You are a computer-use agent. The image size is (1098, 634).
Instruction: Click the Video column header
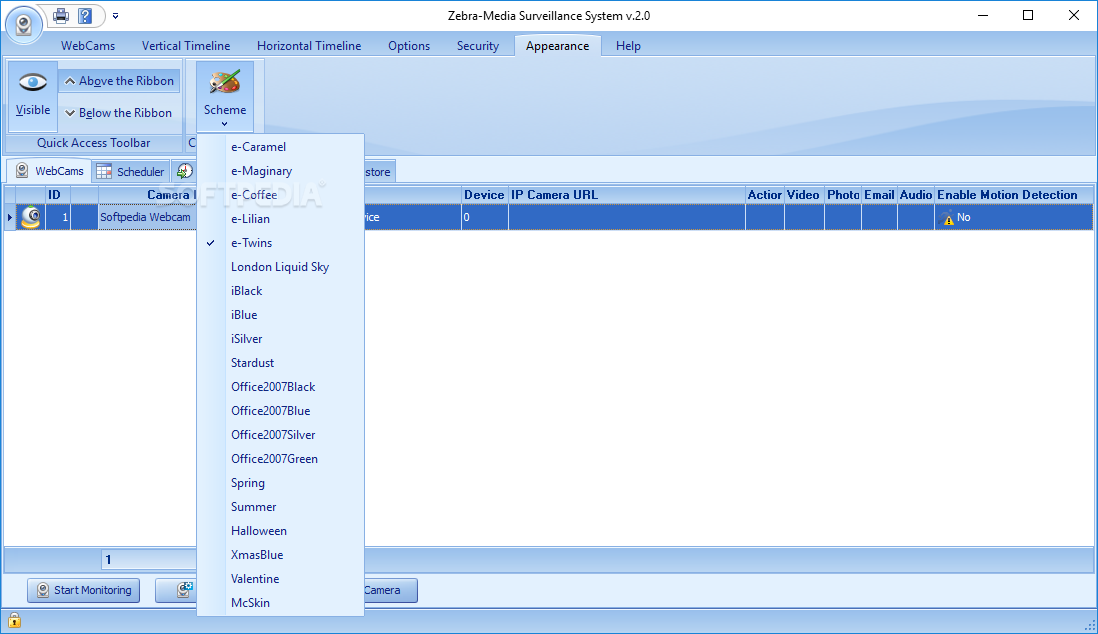[803, 195]
